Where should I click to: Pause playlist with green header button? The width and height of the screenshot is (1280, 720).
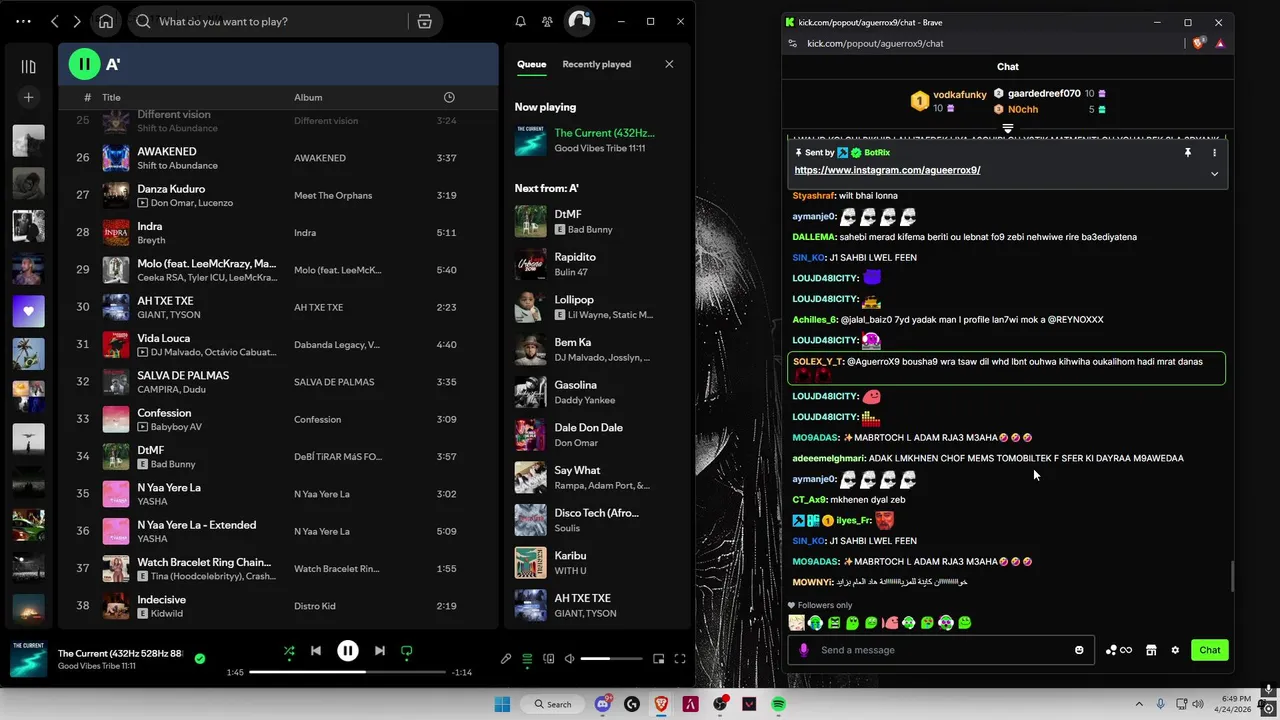point(84,64)
